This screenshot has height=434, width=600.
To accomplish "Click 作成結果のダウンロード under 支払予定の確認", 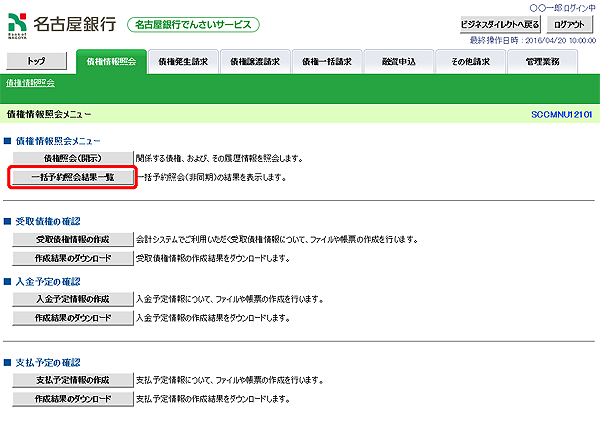I will [x=73, y=399].
